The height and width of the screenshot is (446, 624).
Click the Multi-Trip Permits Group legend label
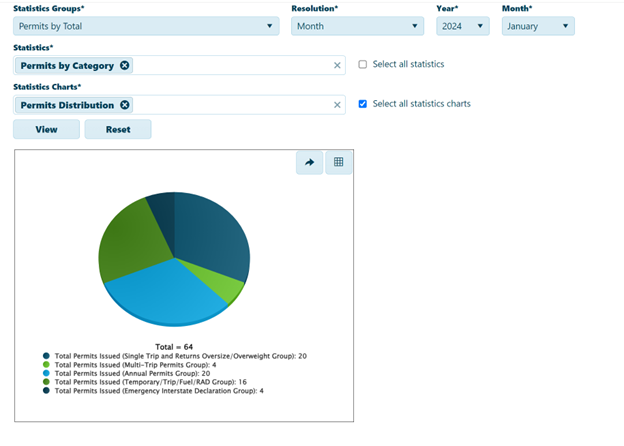[135, 364]
